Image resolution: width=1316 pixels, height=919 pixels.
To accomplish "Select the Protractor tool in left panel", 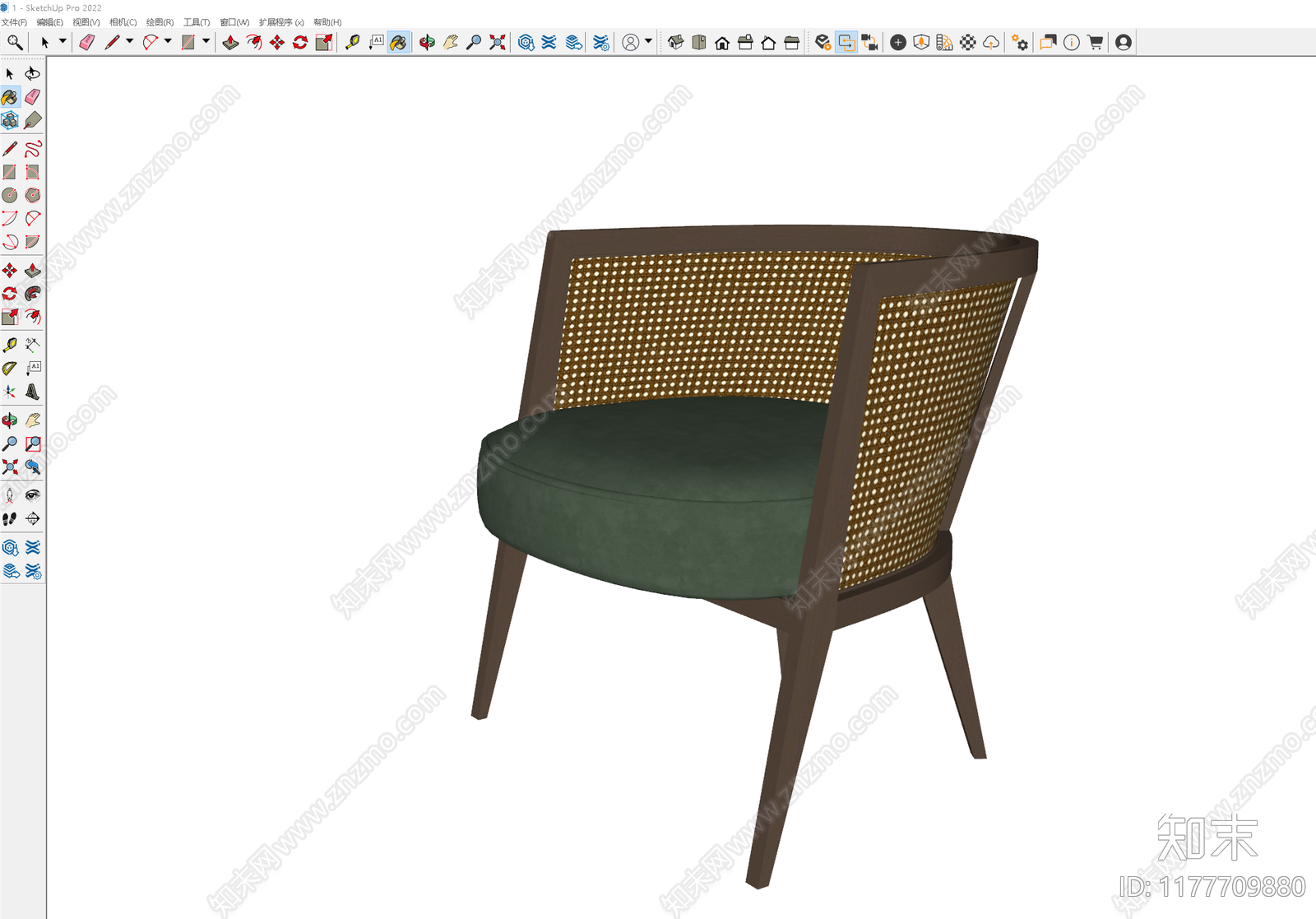I will click(x=10, y=368).
